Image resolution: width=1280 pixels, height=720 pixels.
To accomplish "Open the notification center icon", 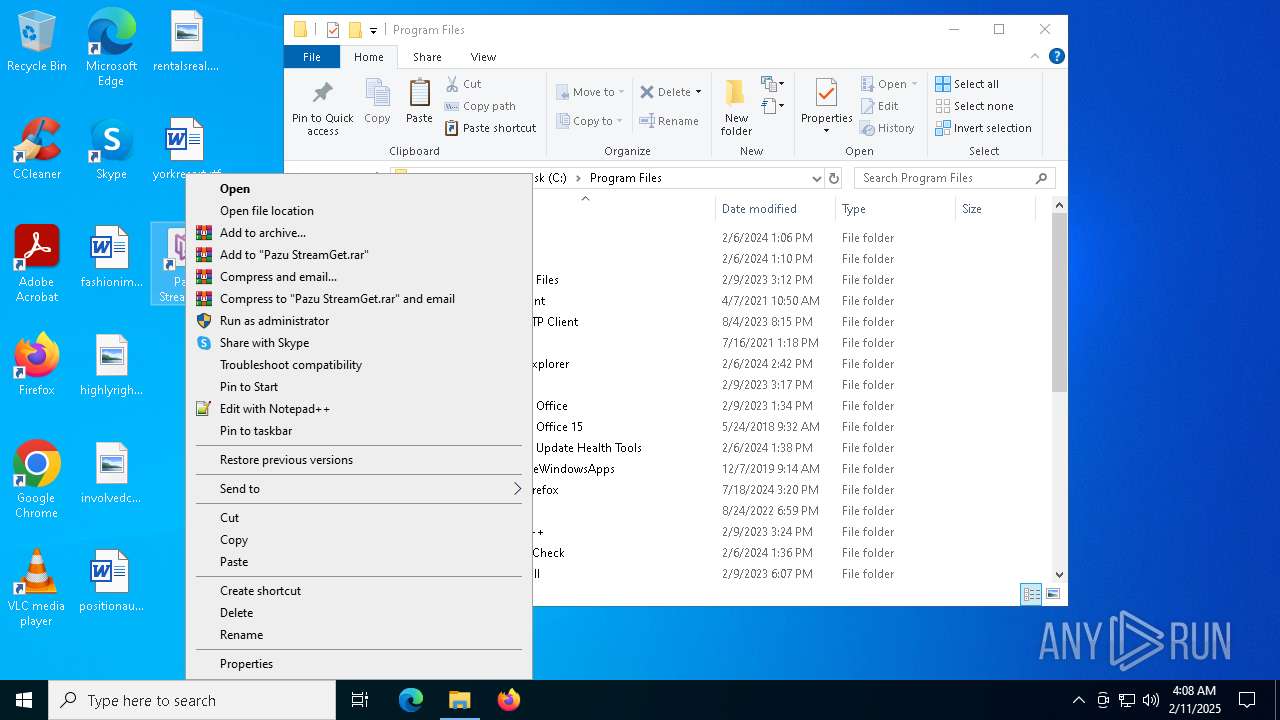I will point(1247,700).
